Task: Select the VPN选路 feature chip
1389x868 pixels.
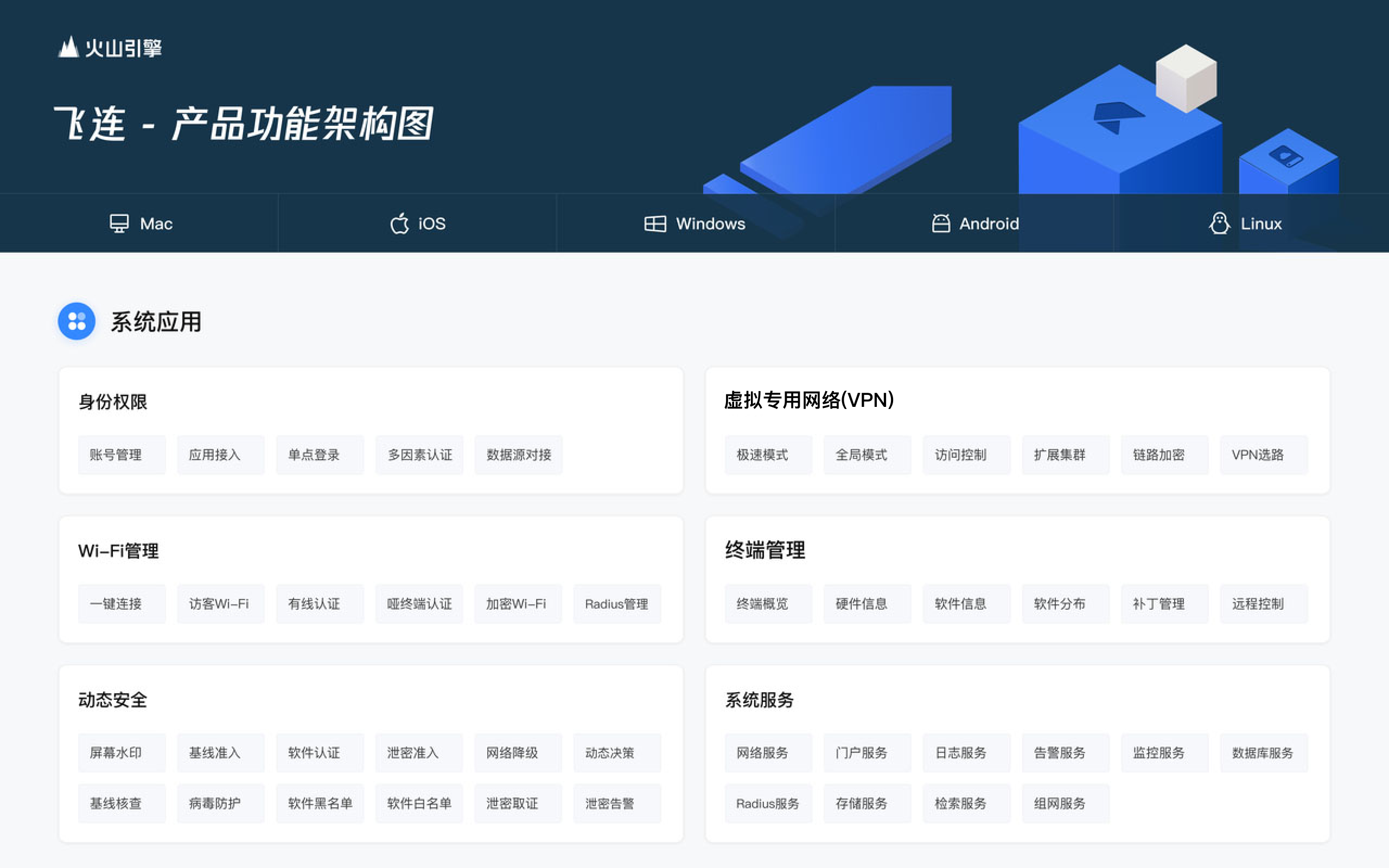Action: (1264, 455)
